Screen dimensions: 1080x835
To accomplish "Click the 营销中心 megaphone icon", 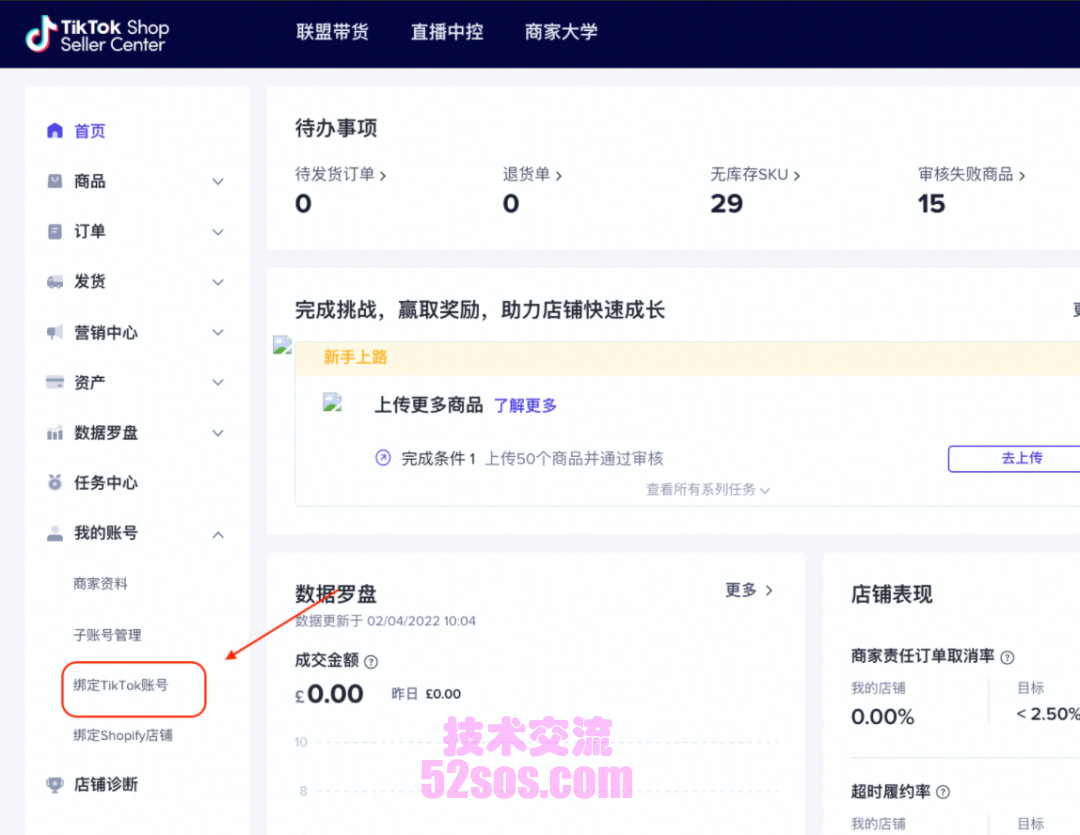I will pyautogui.click(x=55, y=332).
